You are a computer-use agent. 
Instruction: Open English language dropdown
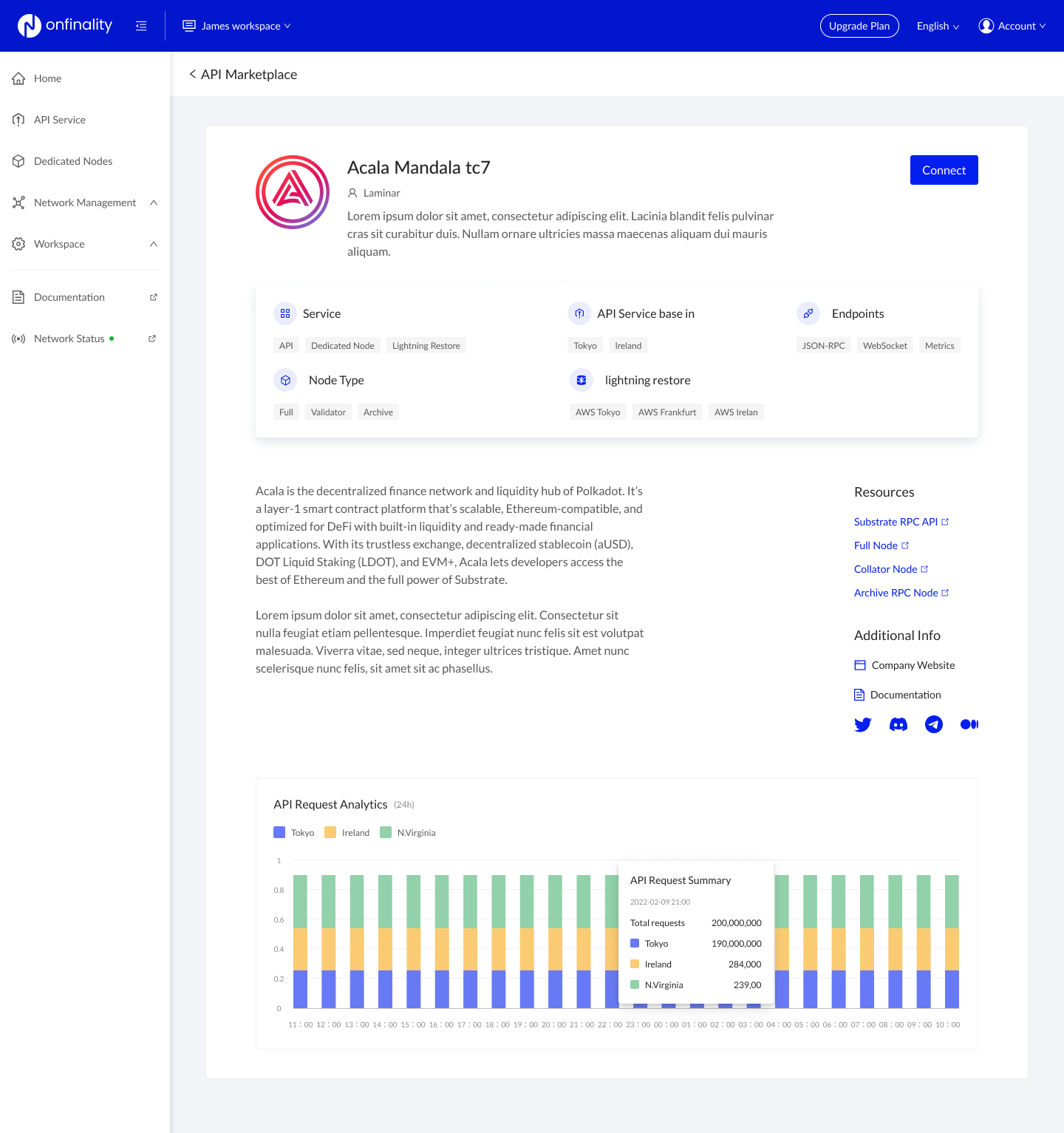(x=938, y=26)
